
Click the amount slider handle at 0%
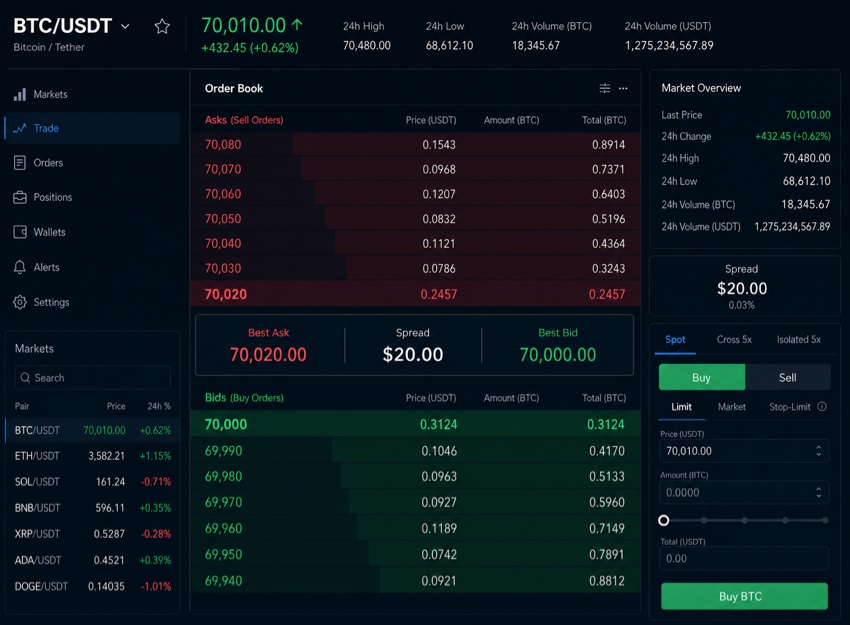[664, 520]
